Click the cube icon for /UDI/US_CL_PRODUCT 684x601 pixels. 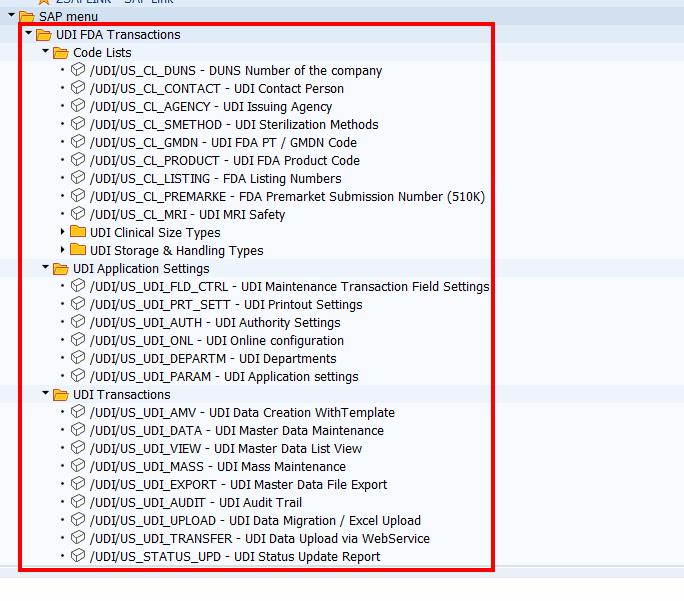[x=78, y=160]
